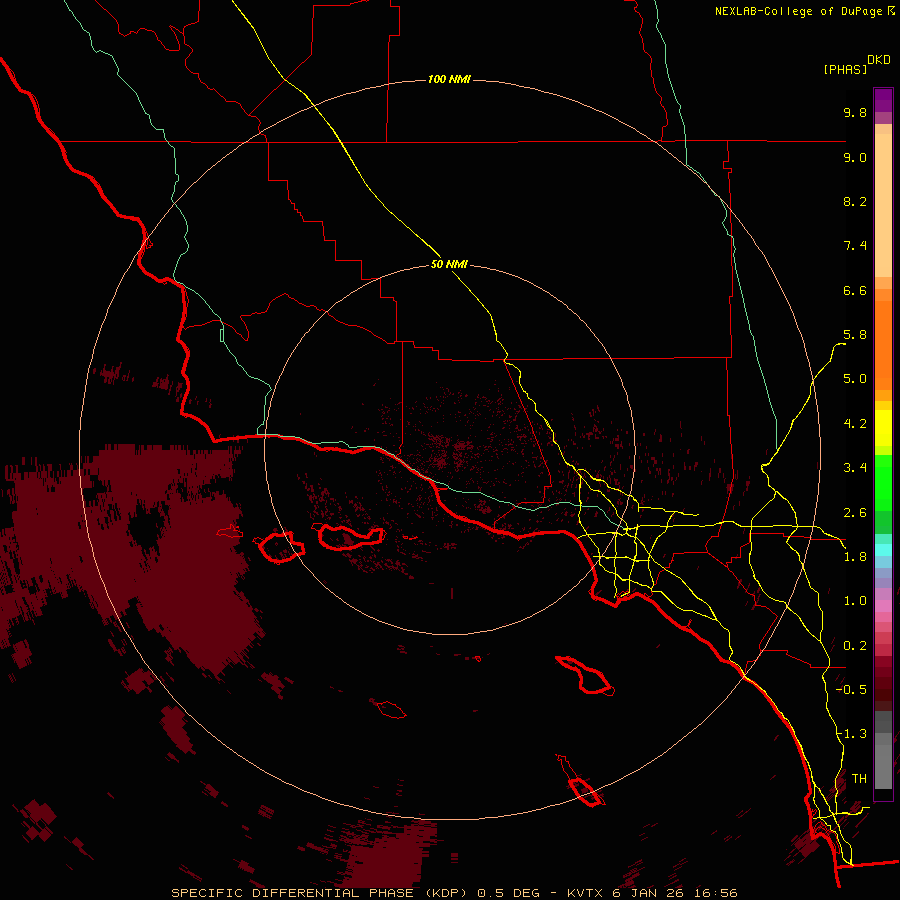
Task: Click the SPECIFIC DIFFERENTIAL PHASE (KDP) caption text
Action: [x=321, y=893]
